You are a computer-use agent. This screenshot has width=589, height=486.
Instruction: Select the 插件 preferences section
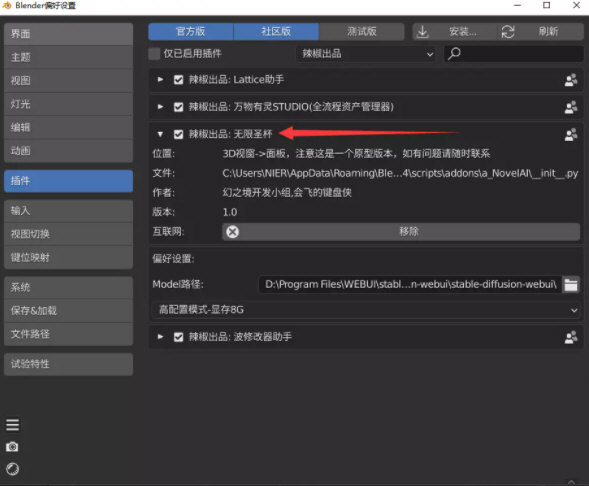click(68, 181)
